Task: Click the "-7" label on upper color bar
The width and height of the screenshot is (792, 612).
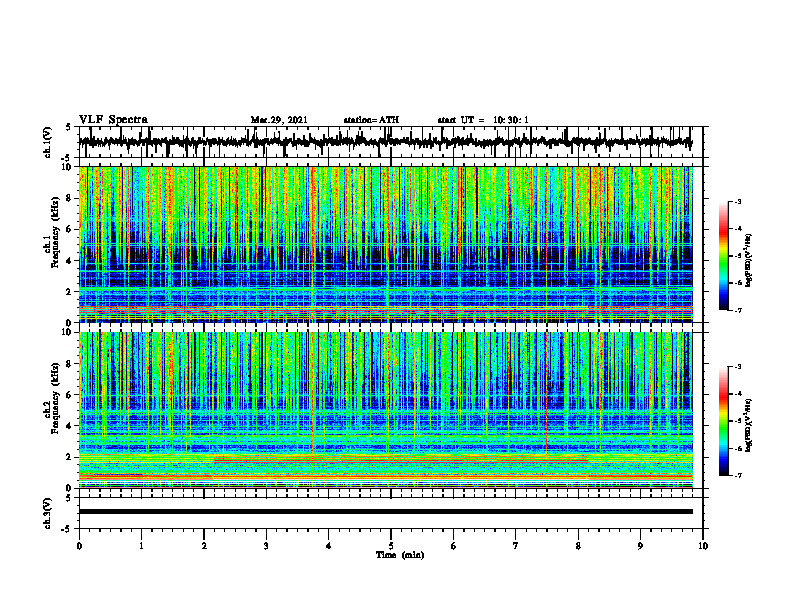Action: coord(737,311)
